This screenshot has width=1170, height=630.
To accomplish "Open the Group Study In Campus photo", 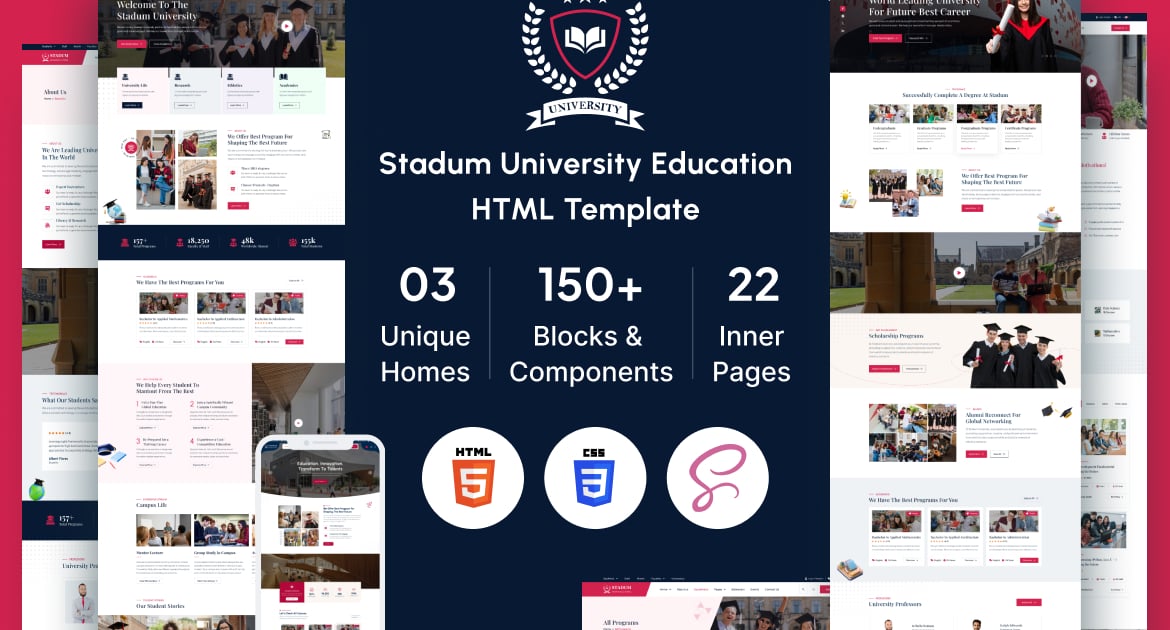I will (222, 530).
